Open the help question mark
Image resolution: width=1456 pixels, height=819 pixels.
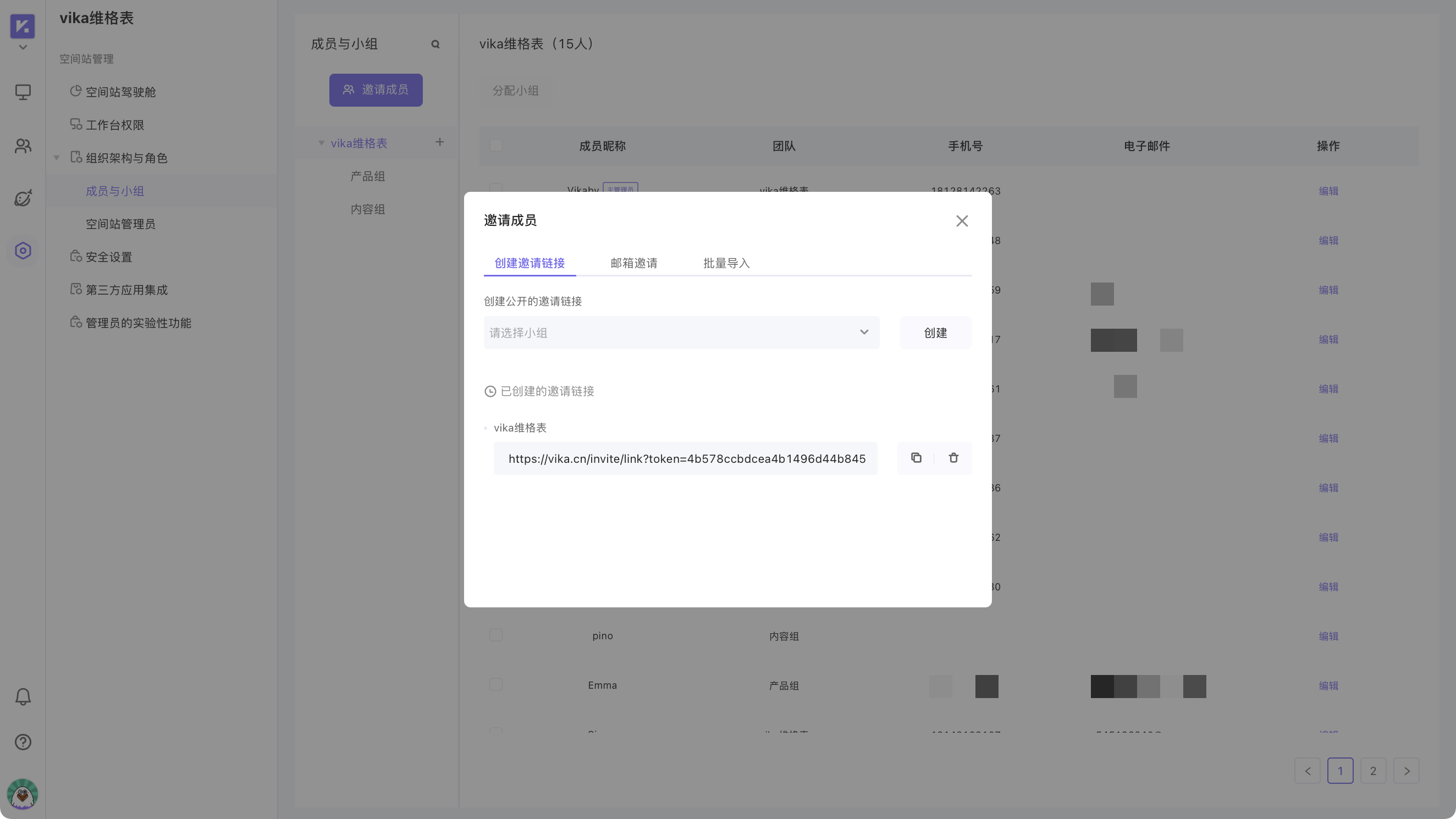coord(23,741)
